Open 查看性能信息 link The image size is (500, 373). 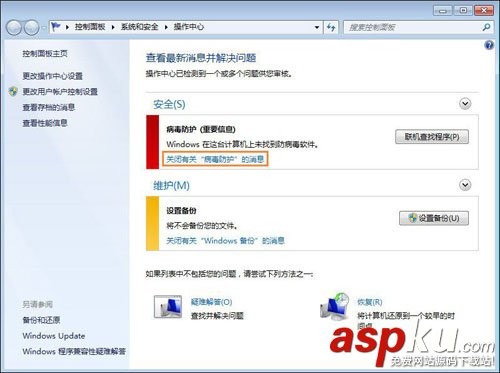click(x=45, y=123)
